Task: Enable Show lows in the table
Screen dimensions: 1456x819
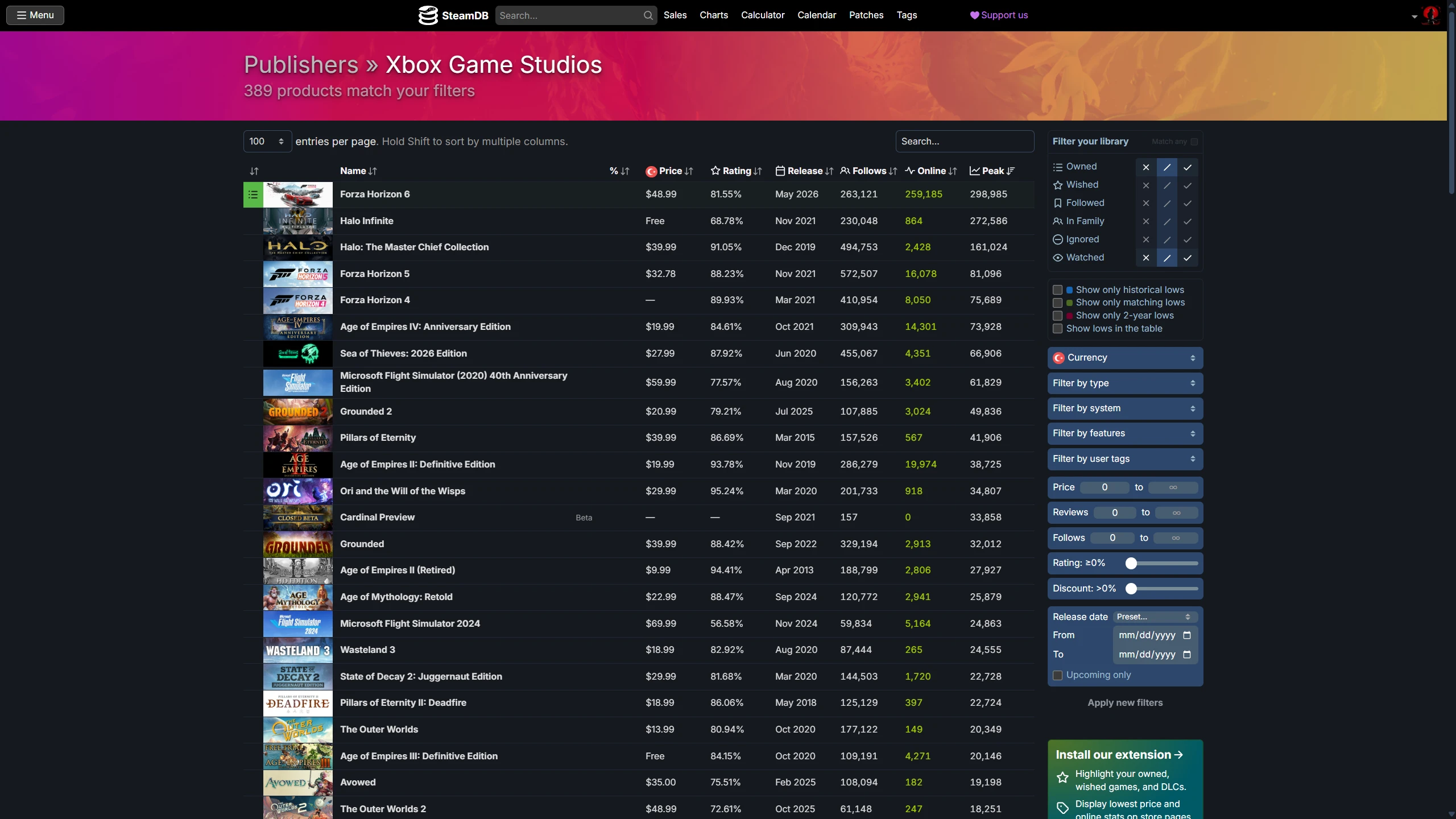Action: tap(1057, 329)
